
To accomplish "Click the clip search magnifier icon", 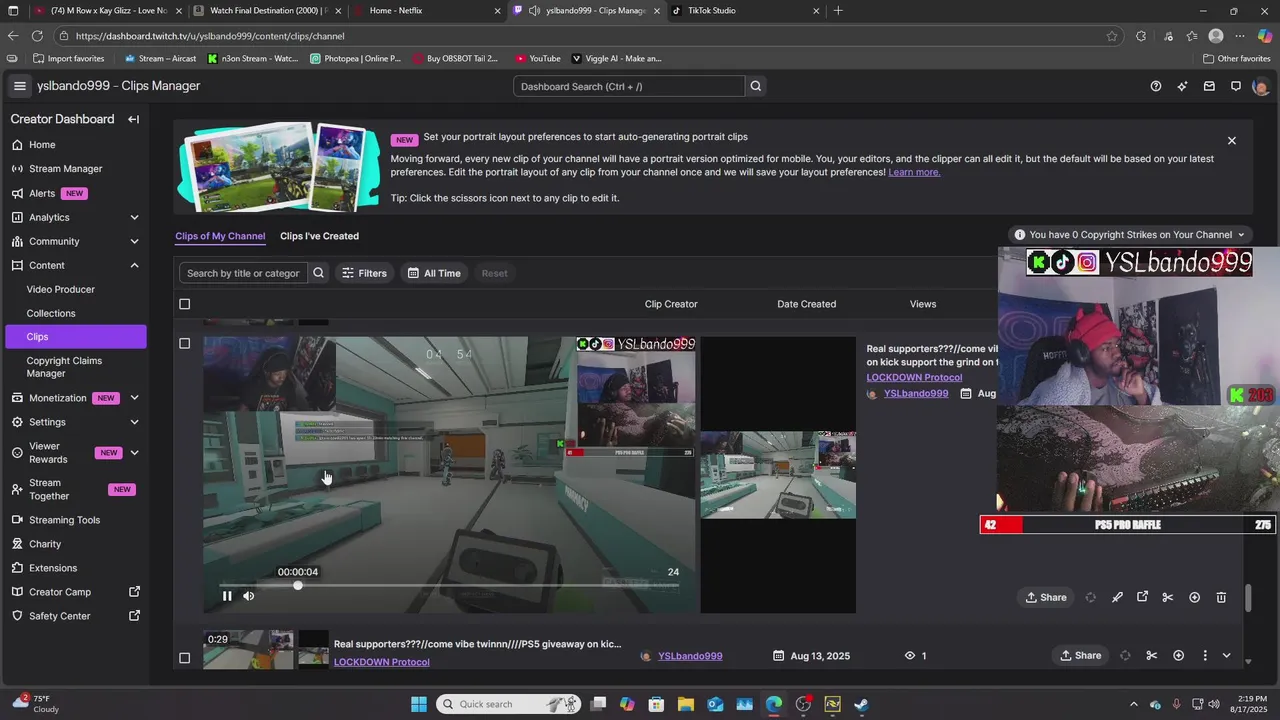I will [x=318, y=273].
